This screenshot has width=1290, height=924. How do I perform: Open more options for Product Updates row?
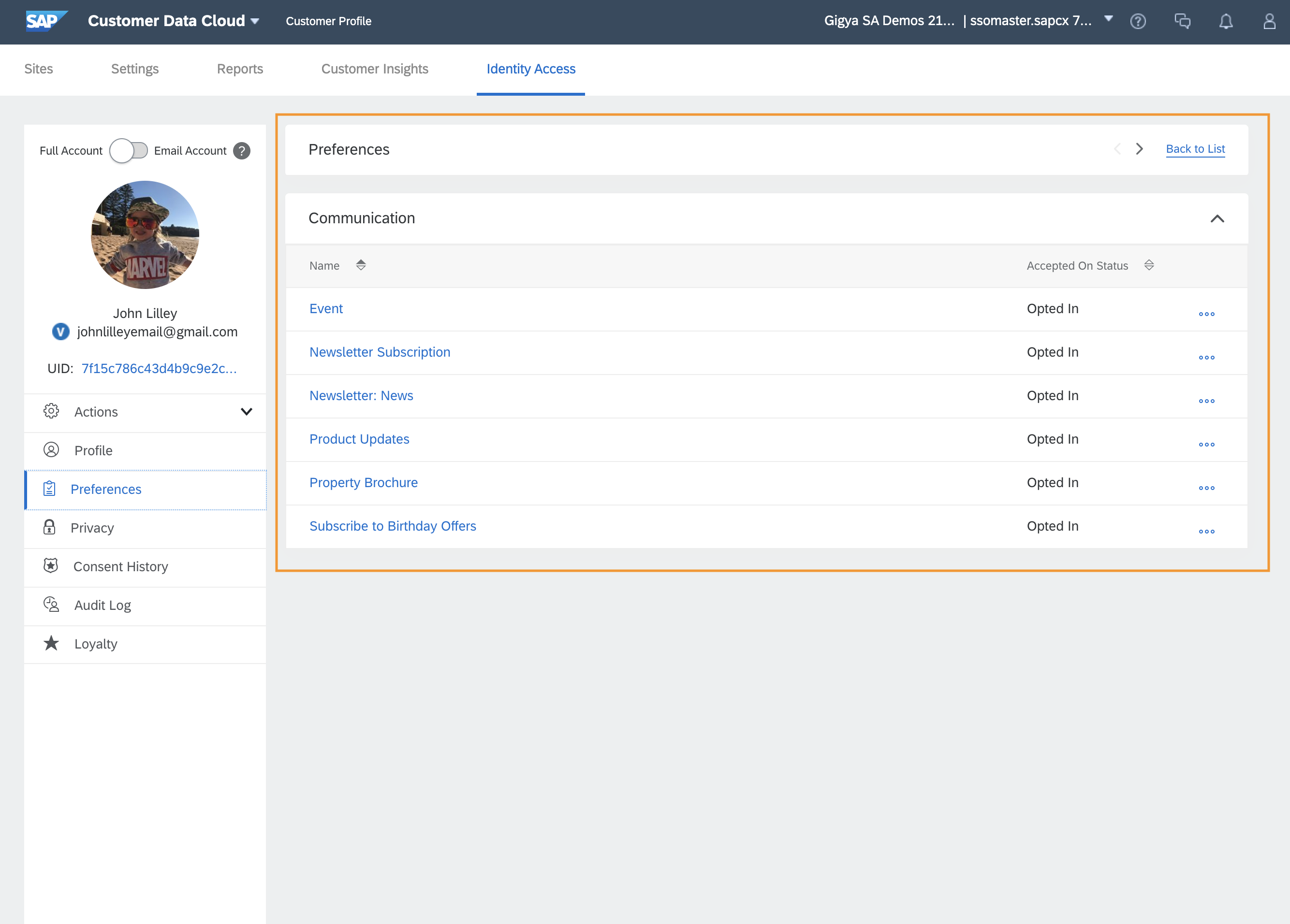1206,445
